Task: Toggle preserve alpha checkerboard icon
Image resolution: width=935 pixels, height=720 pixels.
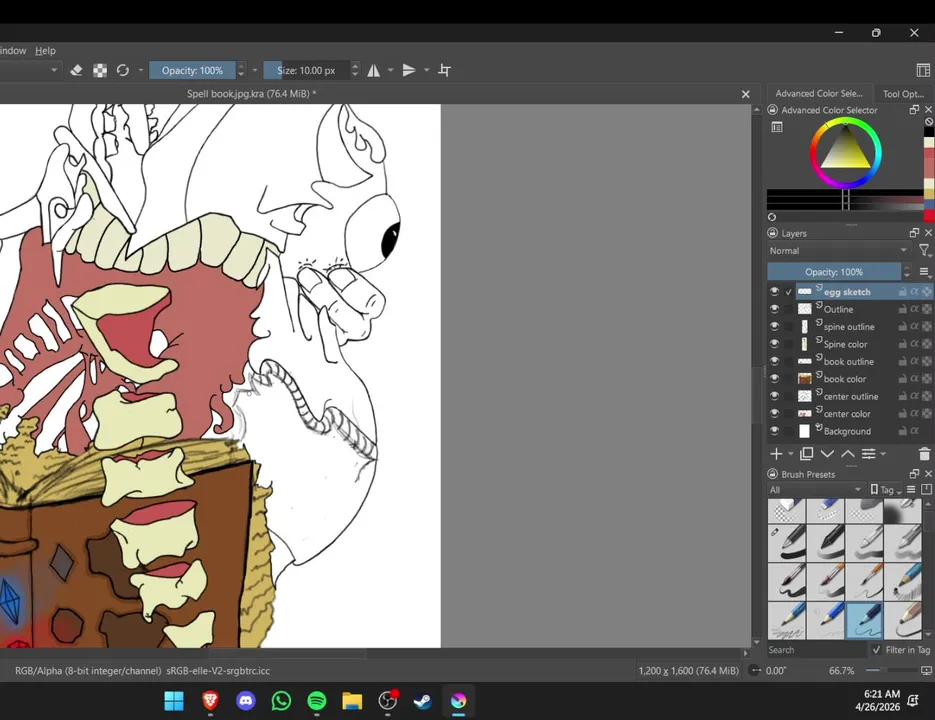Action: pyautogui.click(x=100, y=70)
